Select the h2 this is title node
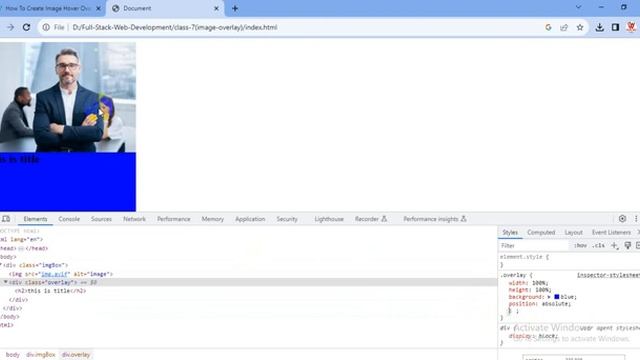The image size is (640, 360). pos(50,291)
